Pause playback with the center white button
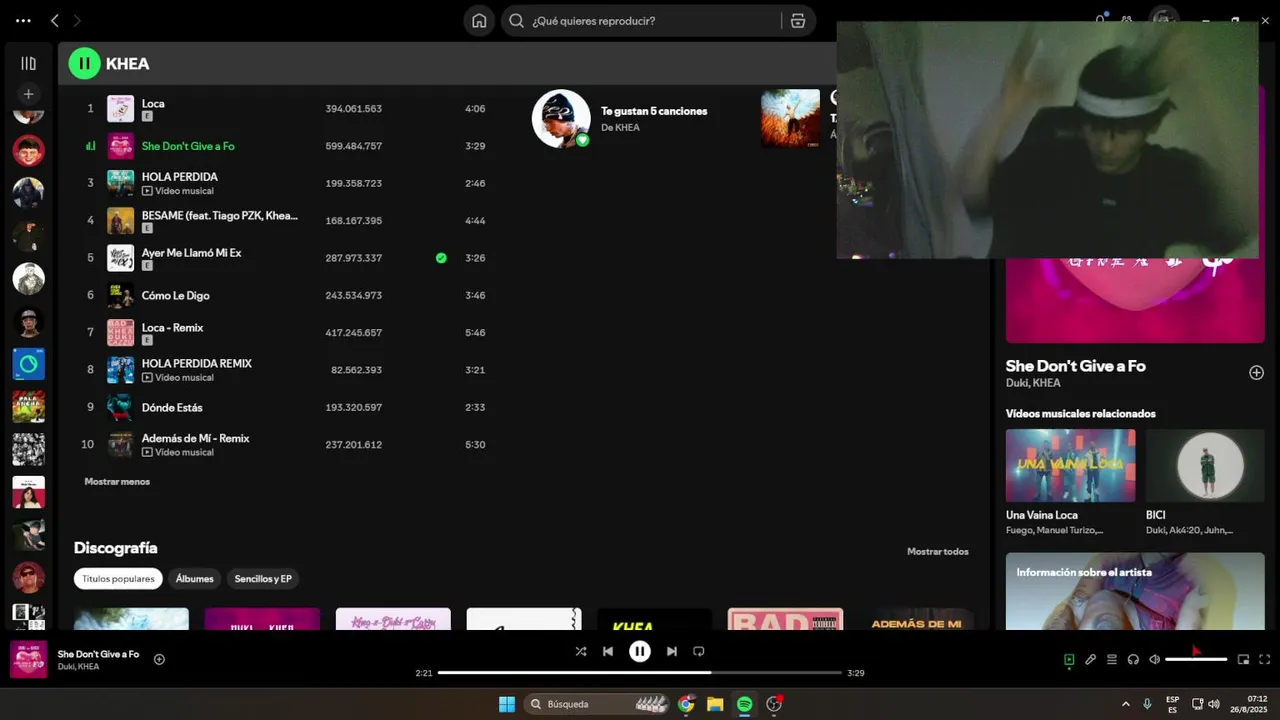This screenshot has height=720, width=1280. point(640,651)
